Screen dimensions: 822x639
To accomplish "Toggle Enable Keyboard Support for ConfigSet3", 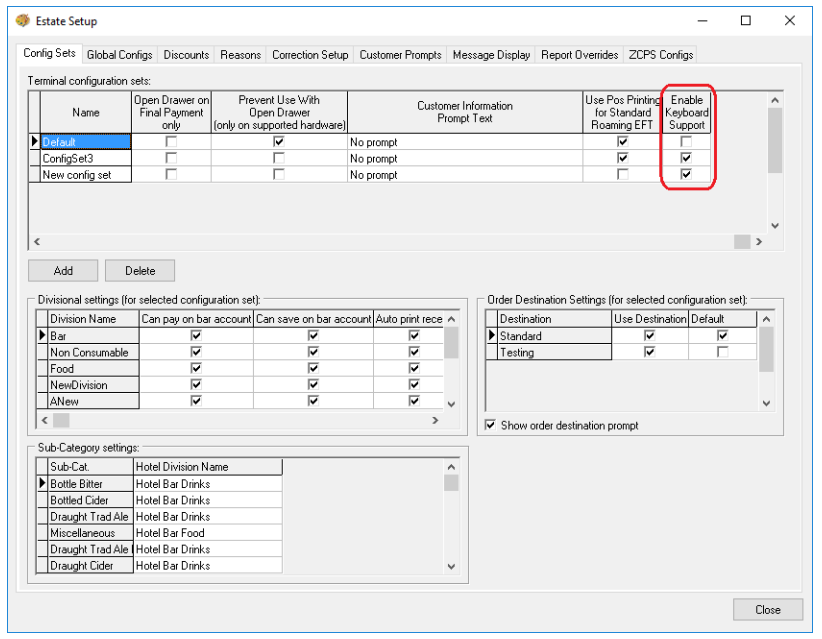I will (686, 158).
